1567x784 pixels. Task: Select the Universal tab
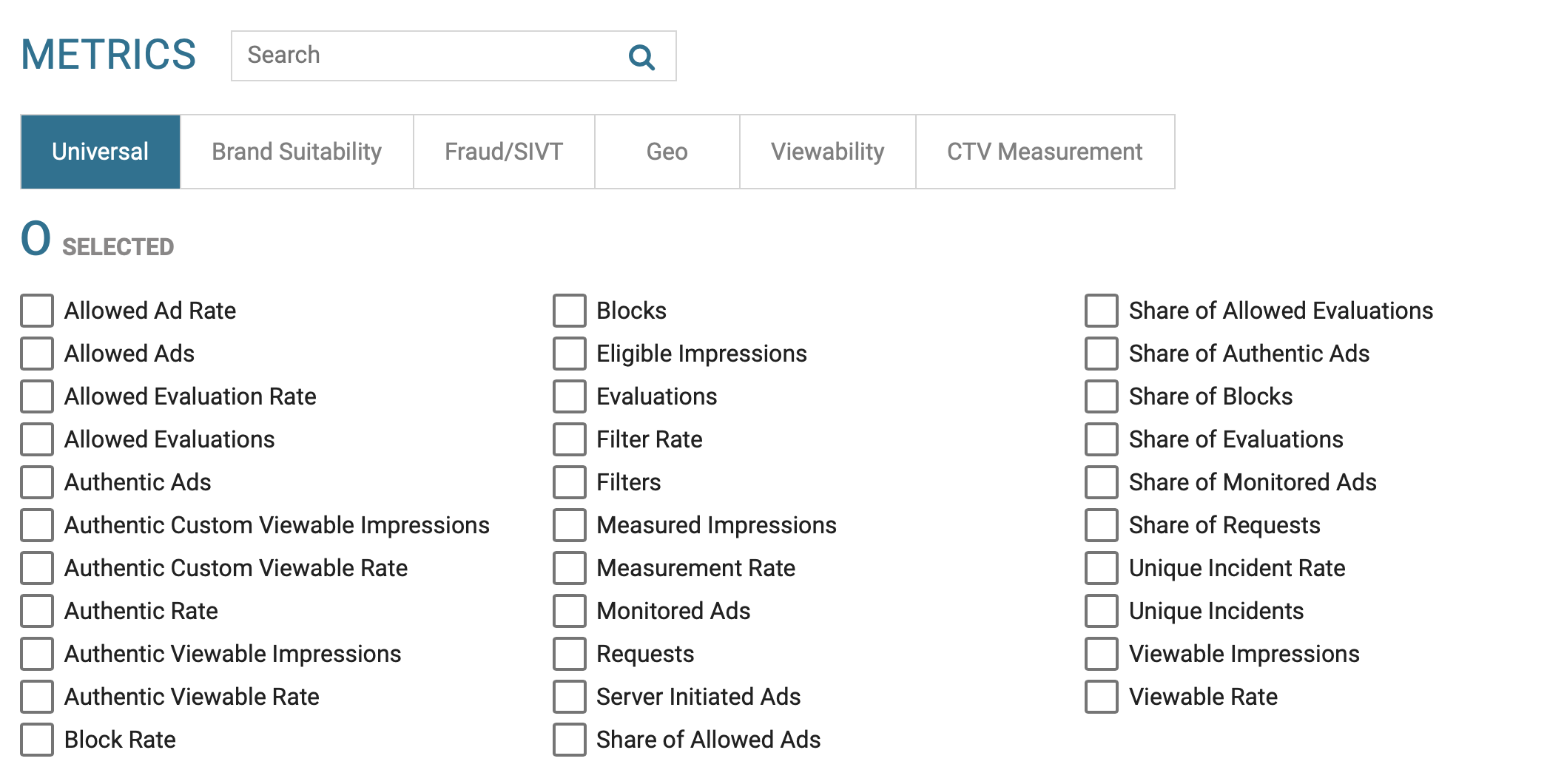coord(101,152)
